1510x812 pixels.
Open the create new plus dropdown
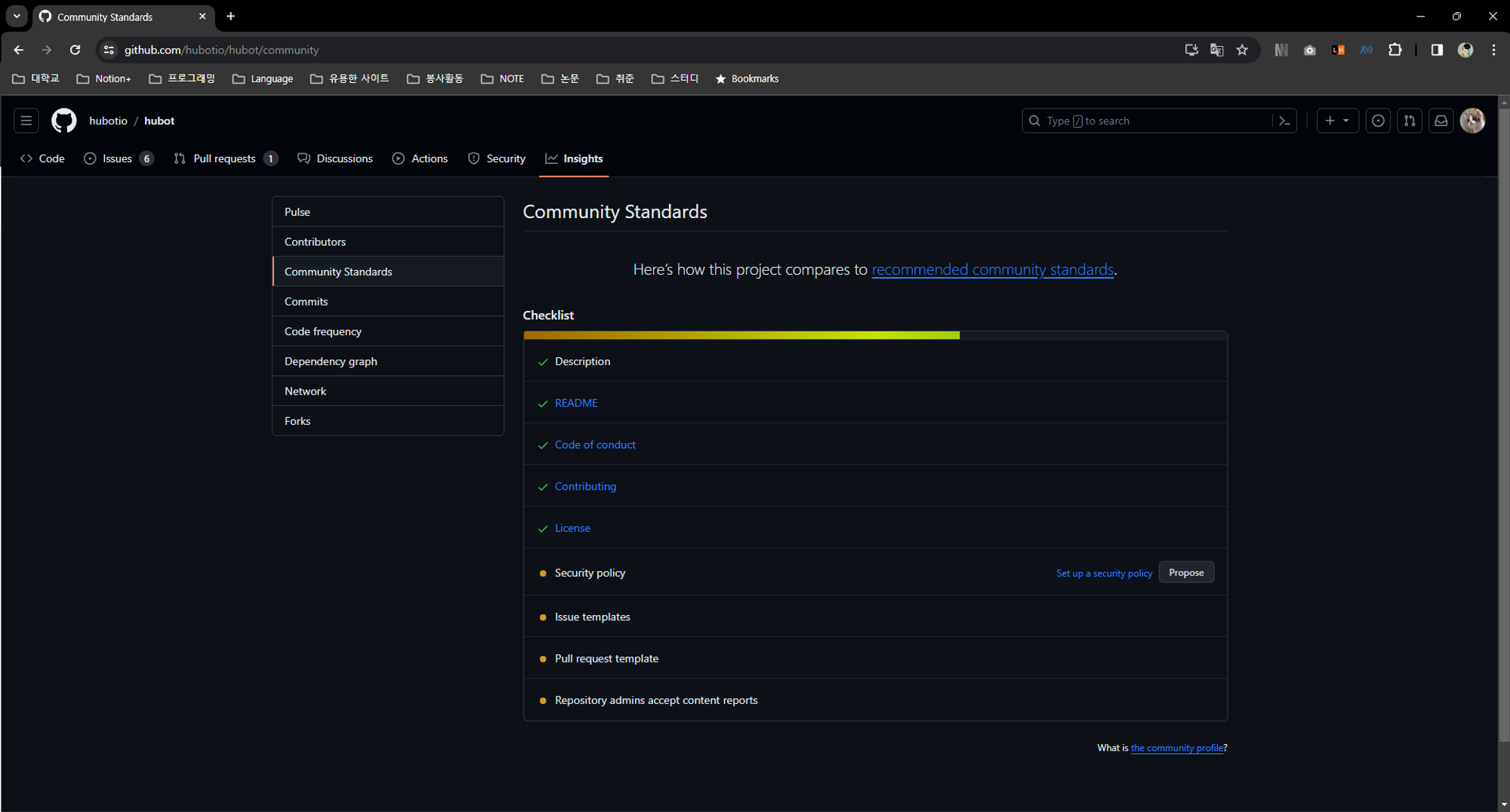click(1337, 121)
